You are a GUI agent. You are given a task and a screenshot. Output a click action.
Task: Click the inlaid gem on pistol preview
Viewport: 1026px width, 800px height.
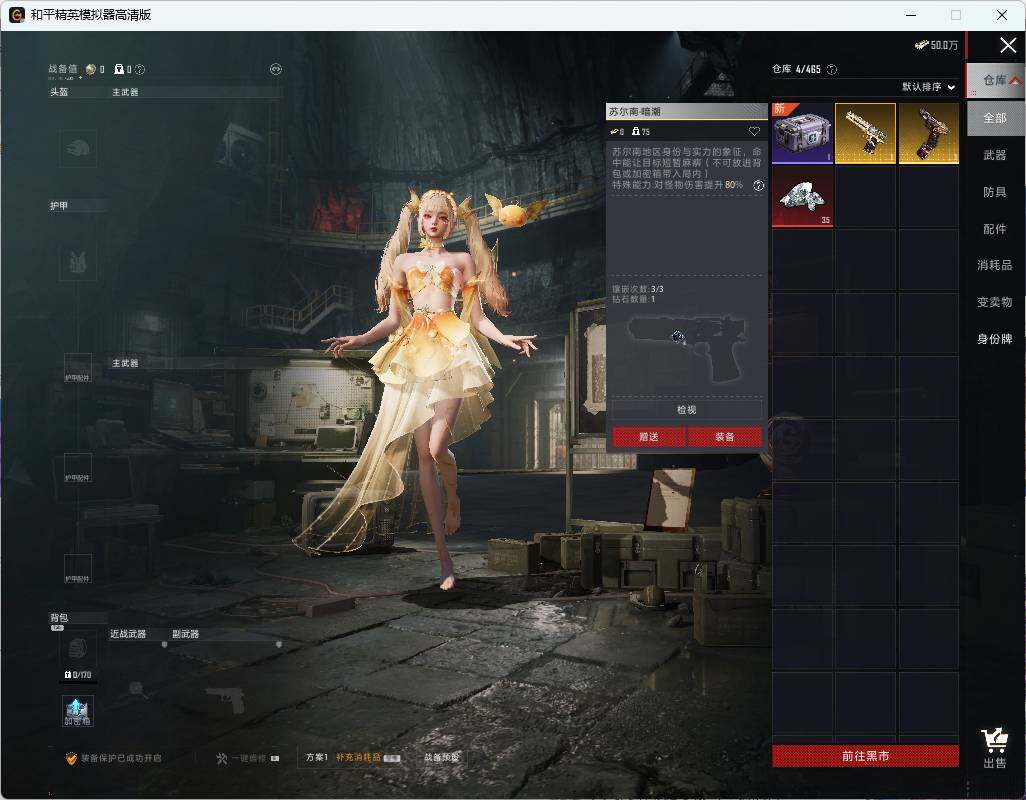point(678,336)
